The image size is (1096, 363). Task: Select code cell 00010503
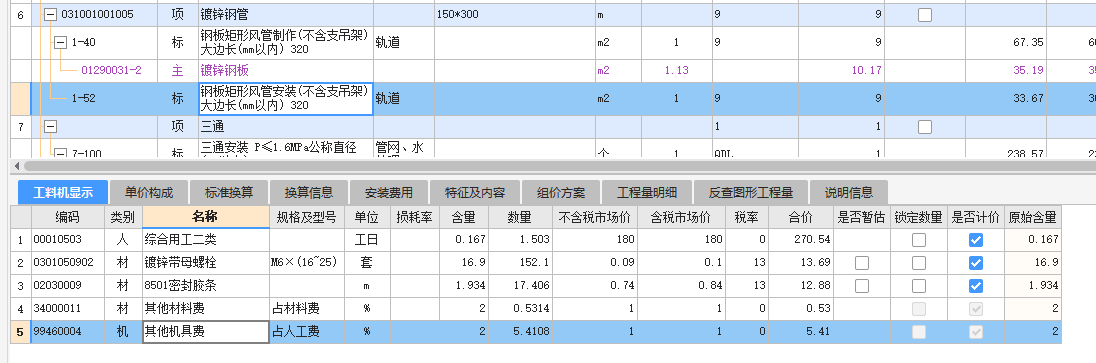pos(68,240)
